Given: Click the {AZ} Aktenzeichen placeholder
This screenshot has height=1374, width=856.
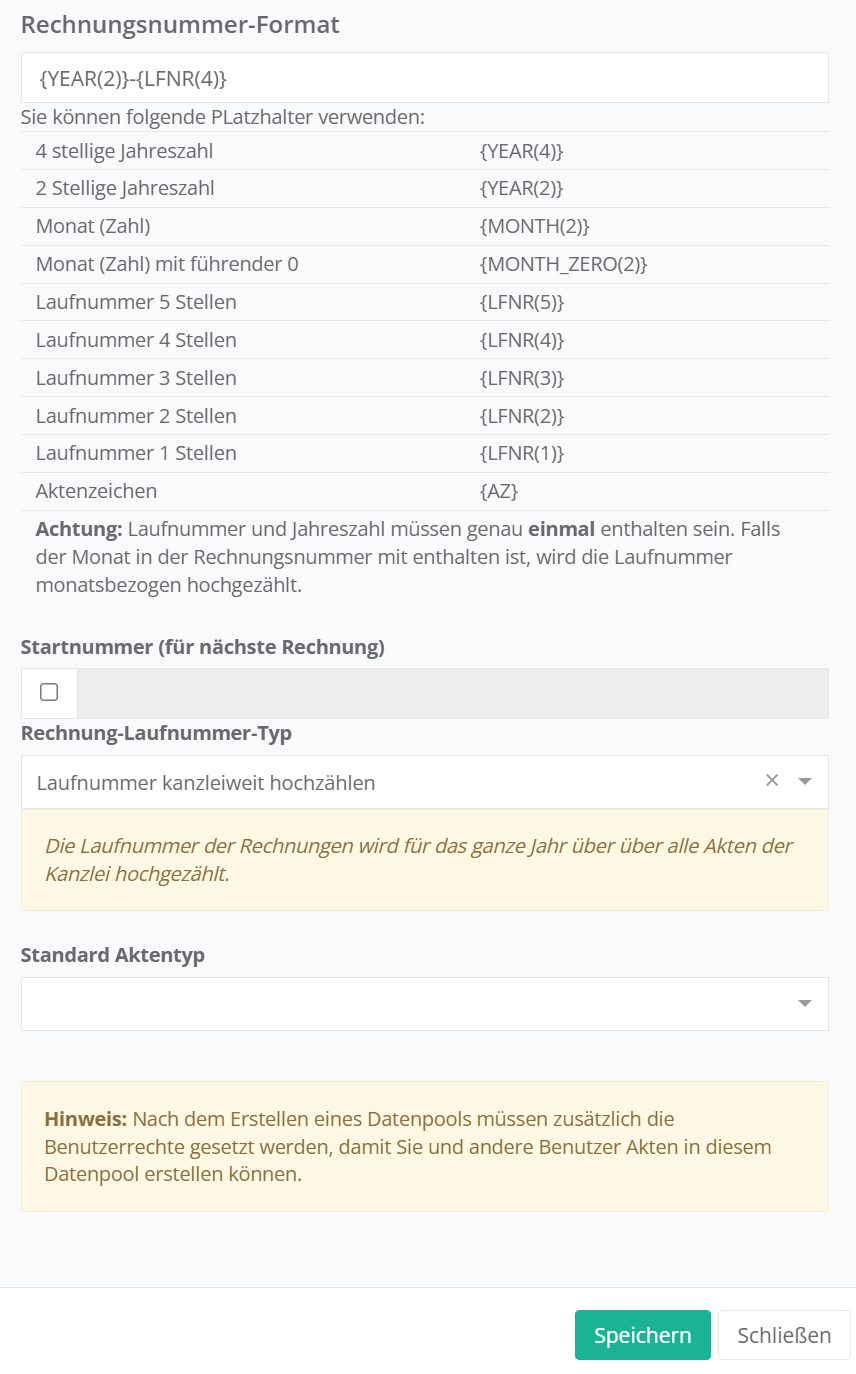Looking at the screenshot, I should (x=499, y=491).
